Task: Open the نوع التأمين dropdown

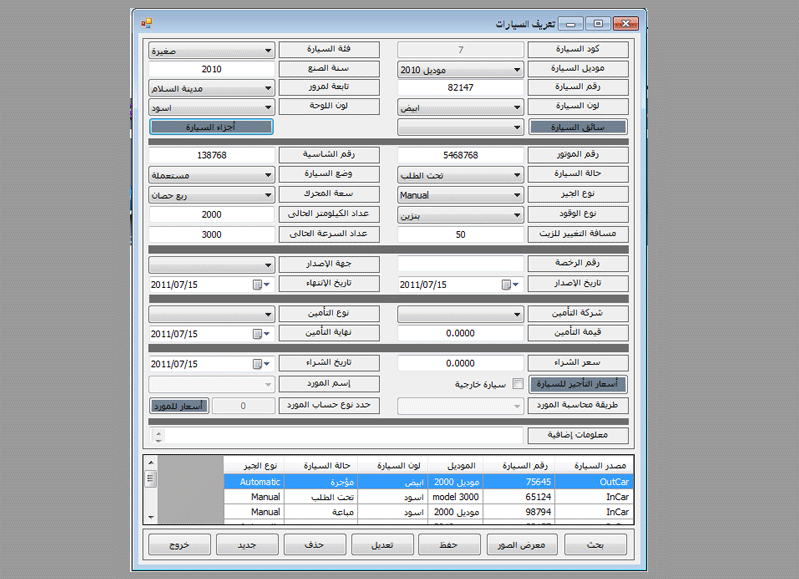Action: click(211, 314)
